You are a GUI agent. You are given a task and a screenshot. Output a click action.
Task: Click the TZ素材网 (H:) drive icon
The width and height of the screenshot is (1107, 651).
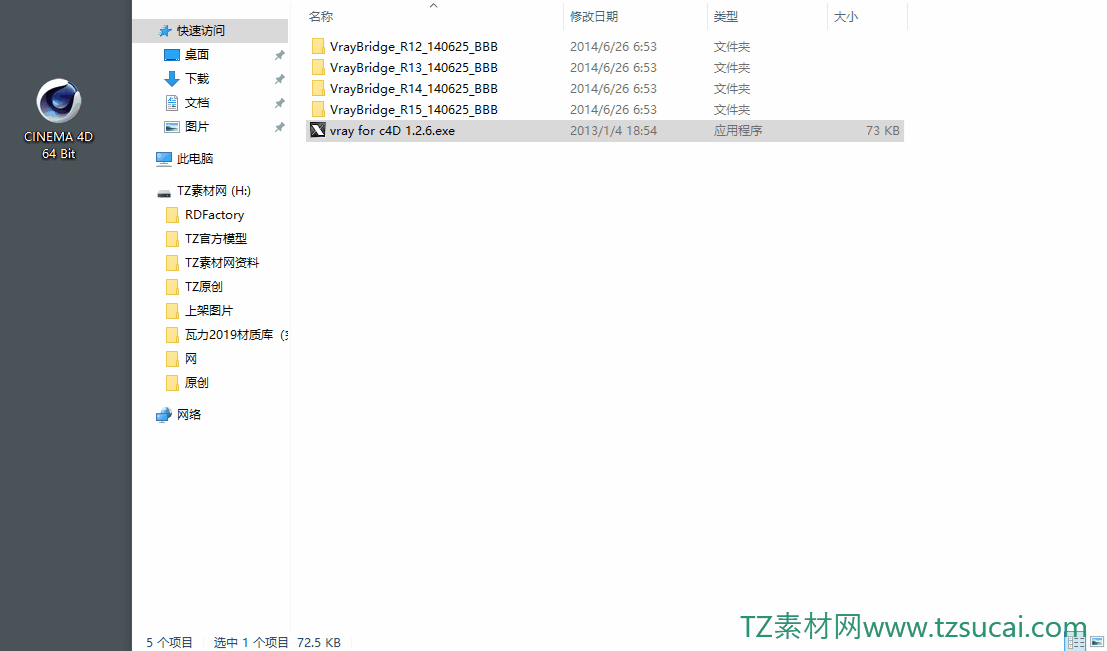pos(164,192)
